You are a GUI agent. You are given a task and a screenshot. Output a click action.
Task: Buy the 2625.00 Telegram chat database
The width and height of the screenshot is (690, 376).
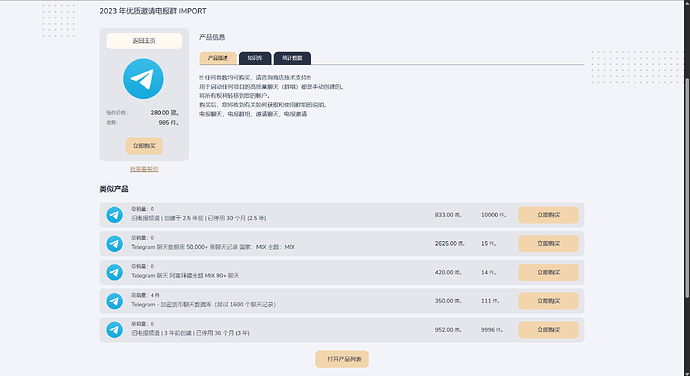click(548, 243)
